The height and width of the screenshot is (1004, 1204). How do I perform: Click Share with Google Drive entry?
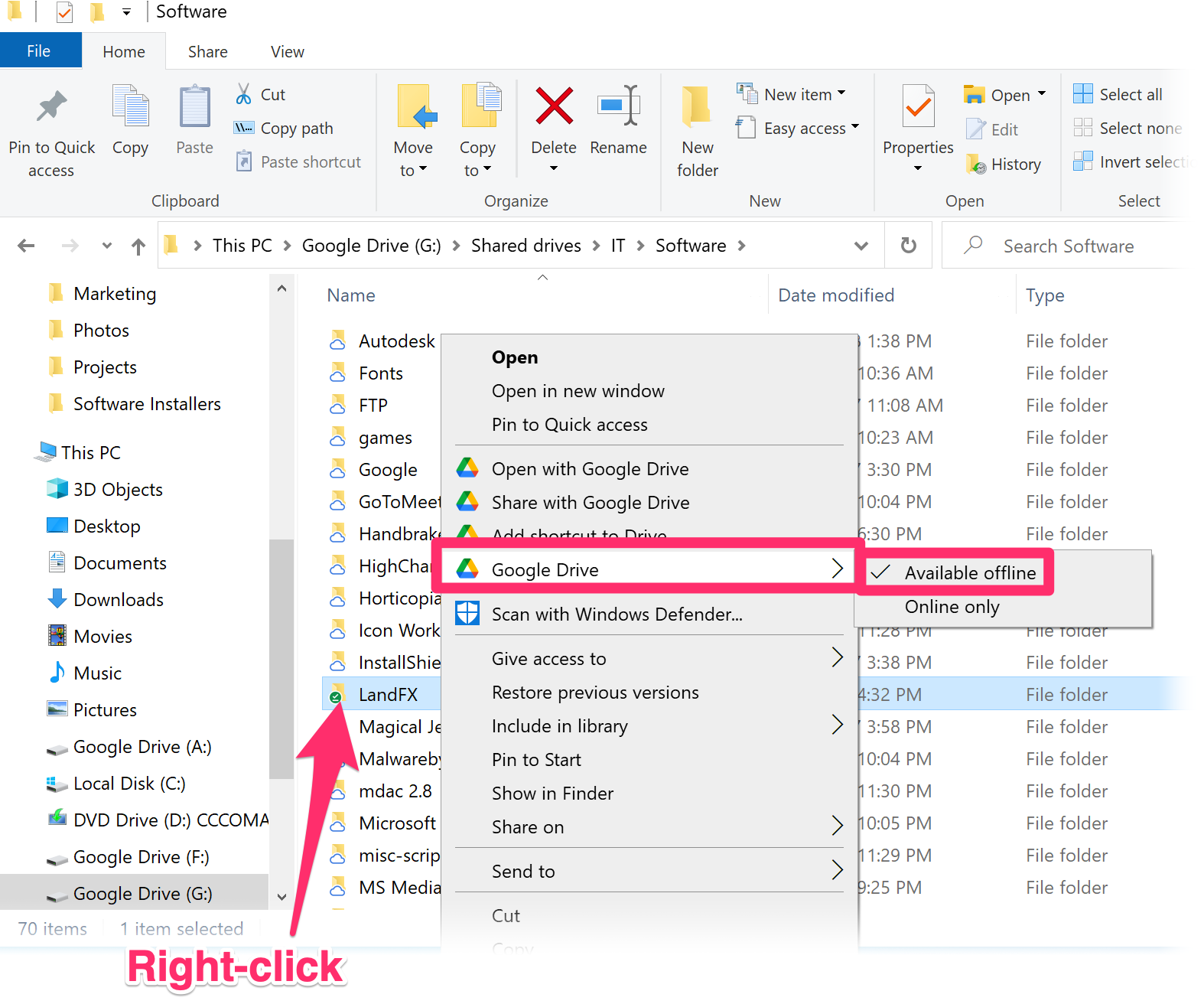pos(591,503)
